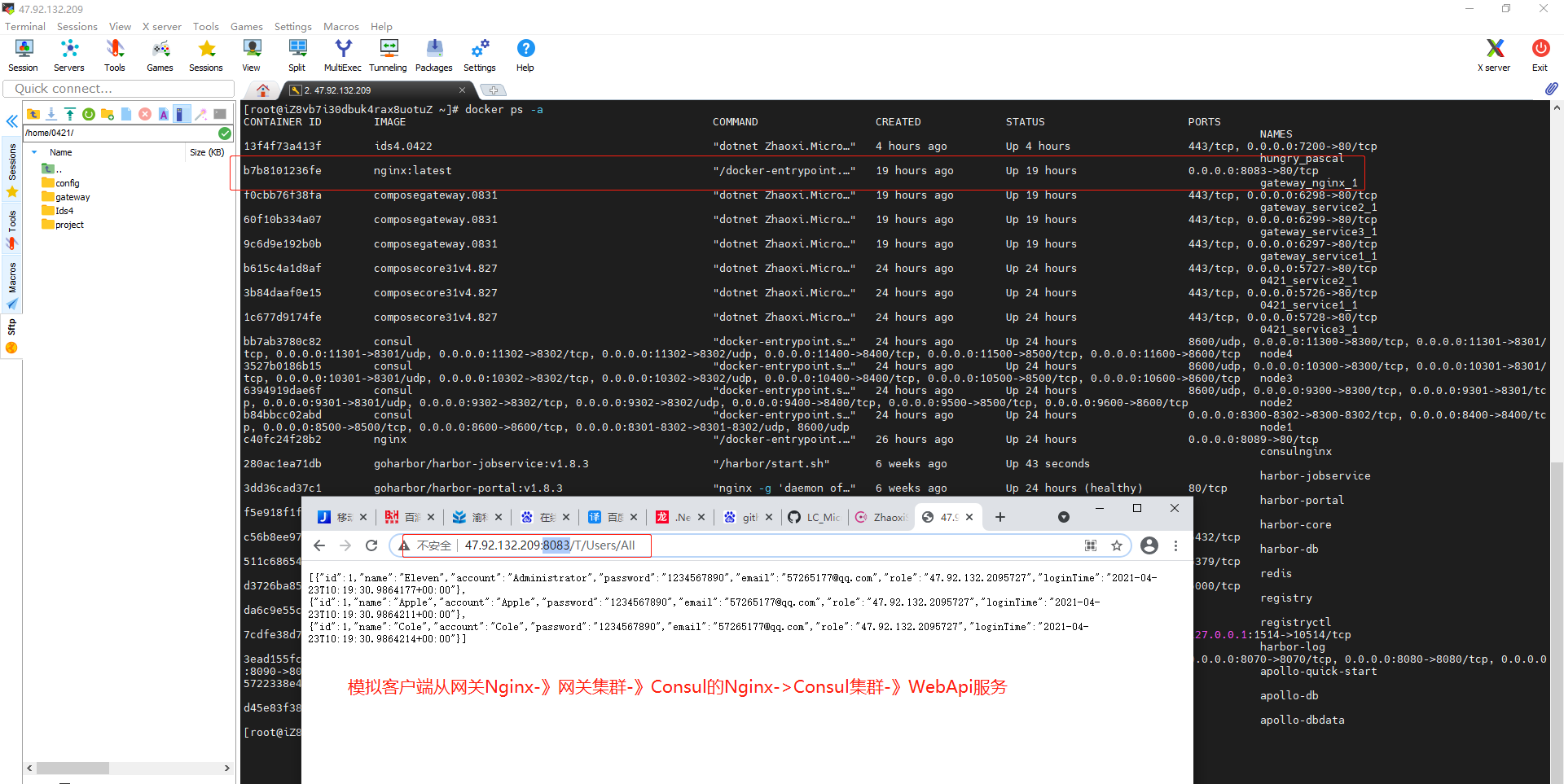Open a new browser tab
The width and height of the screenshot is (1564, 784).
click(1000, 517)
